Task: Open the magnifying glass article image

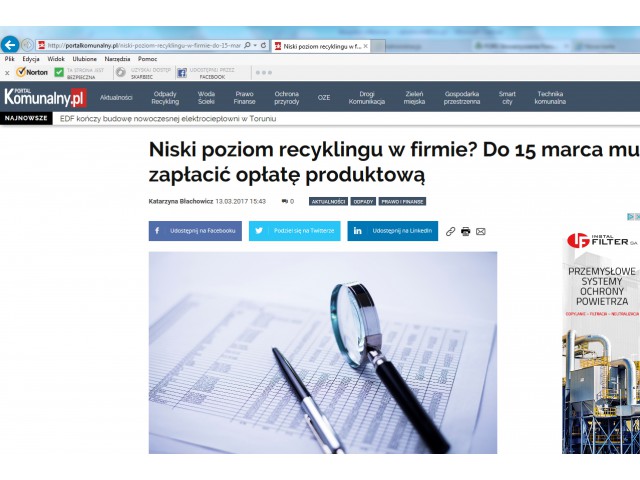Action: point(323,353)
